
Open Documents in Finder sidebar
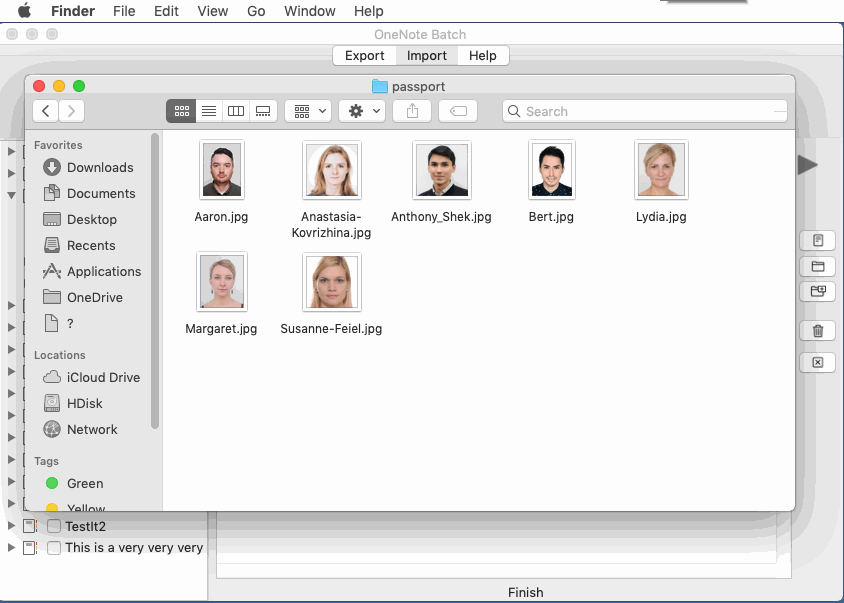(x=89, y=193)
